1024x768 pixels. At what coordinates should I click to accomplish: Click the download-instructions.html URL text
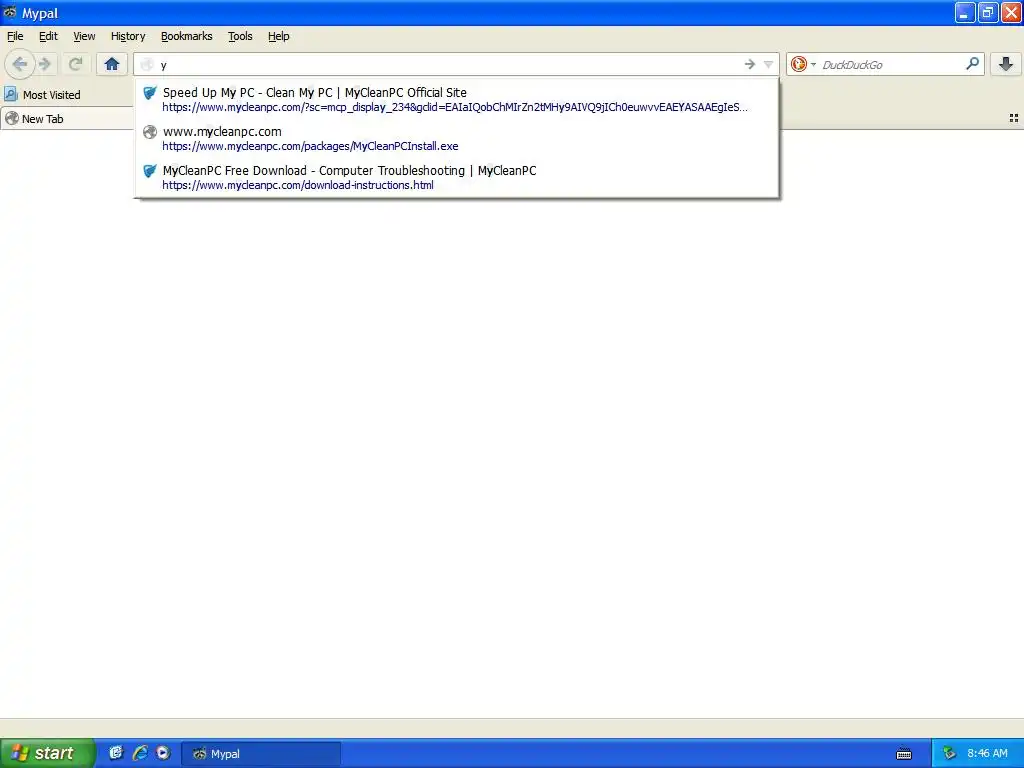(298, 185)
